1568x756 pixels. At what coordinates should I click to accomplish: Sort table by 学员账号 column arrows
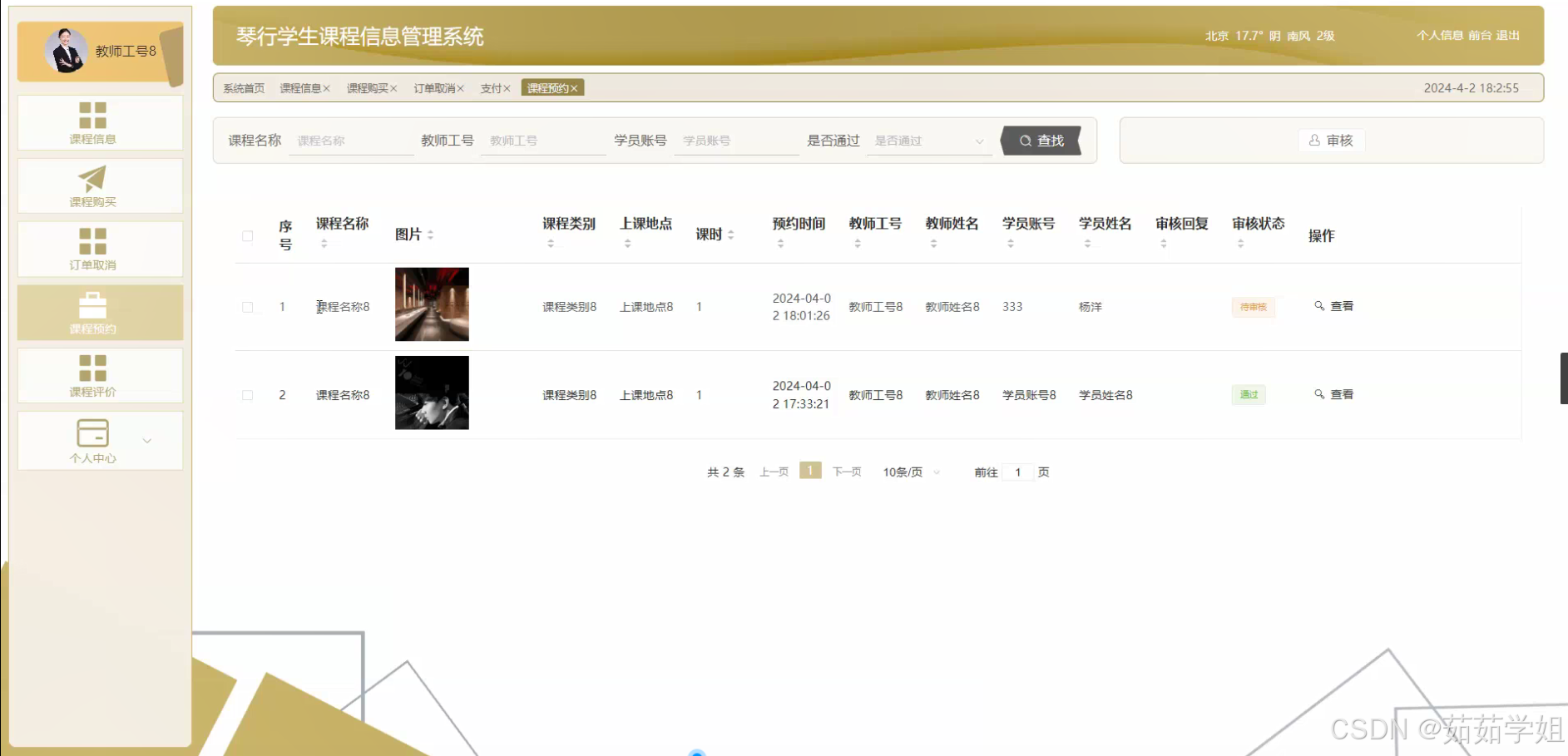point(1011,244)
